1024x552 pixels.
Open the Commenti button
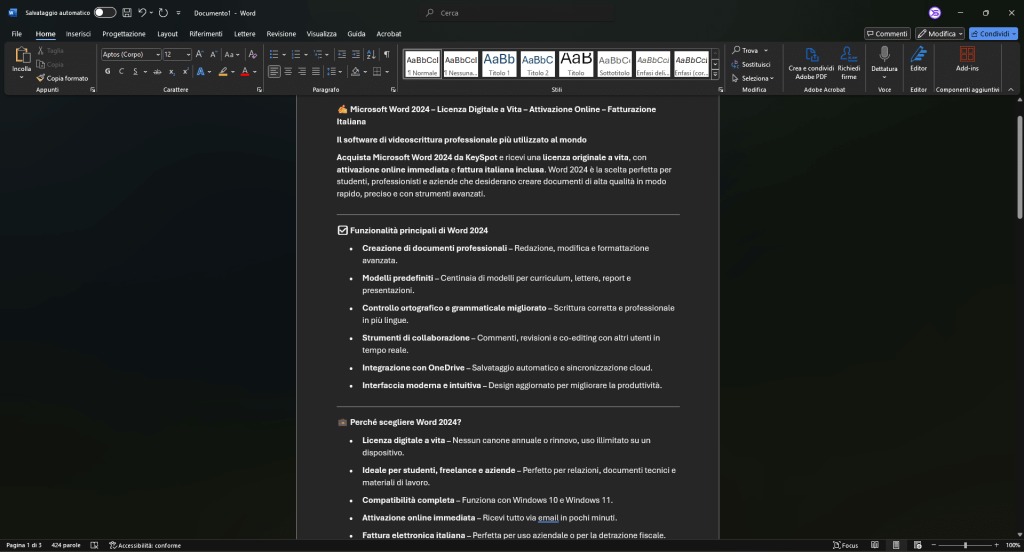(887, 33)
